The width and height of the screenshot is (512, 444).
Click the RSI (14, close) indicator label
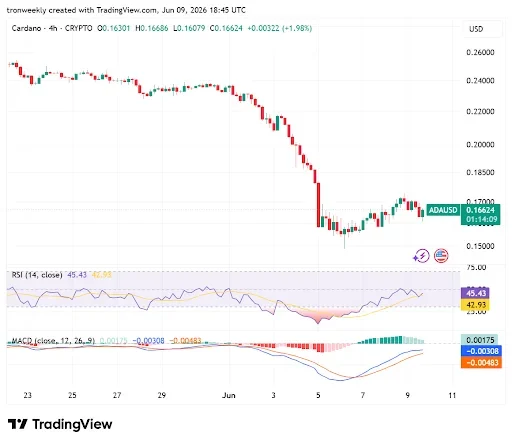(x=37, y=275)
